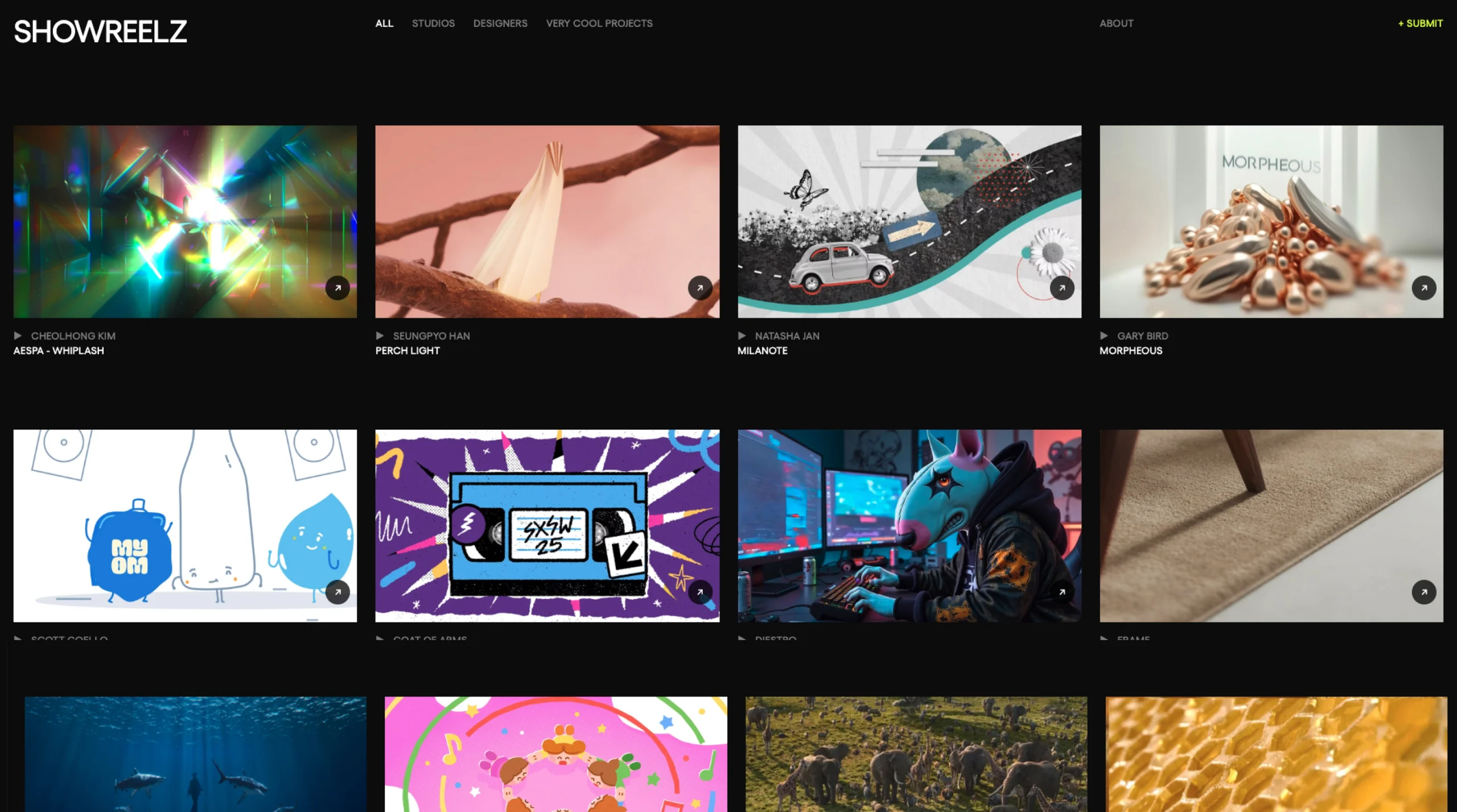
Task: Go to Showreelz home logo
Action: point(100,32)
